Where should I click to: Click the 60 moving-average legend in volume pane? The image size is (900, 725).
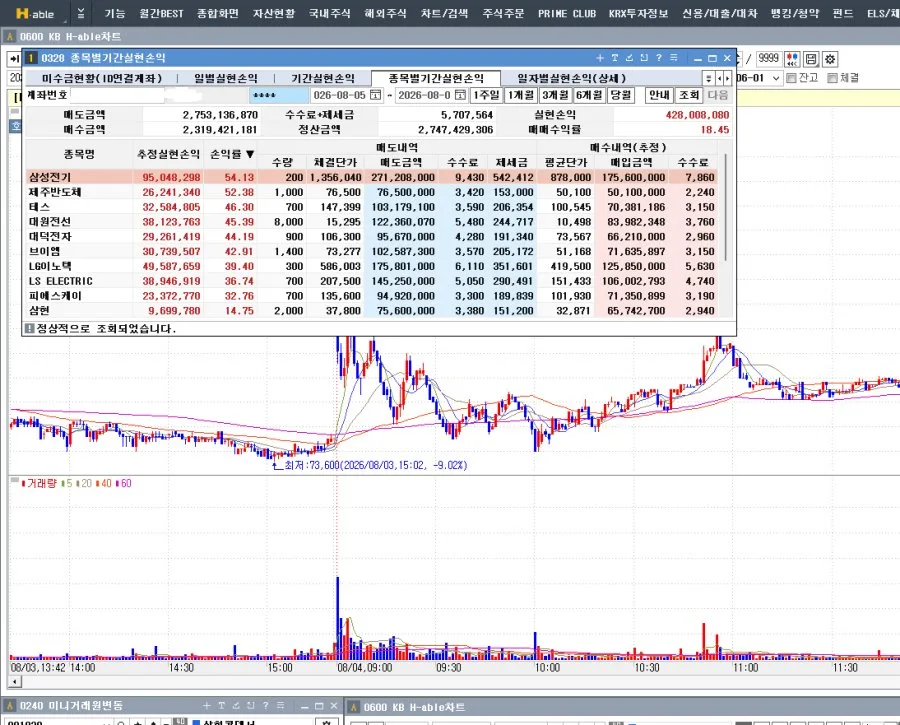[126, 483]
